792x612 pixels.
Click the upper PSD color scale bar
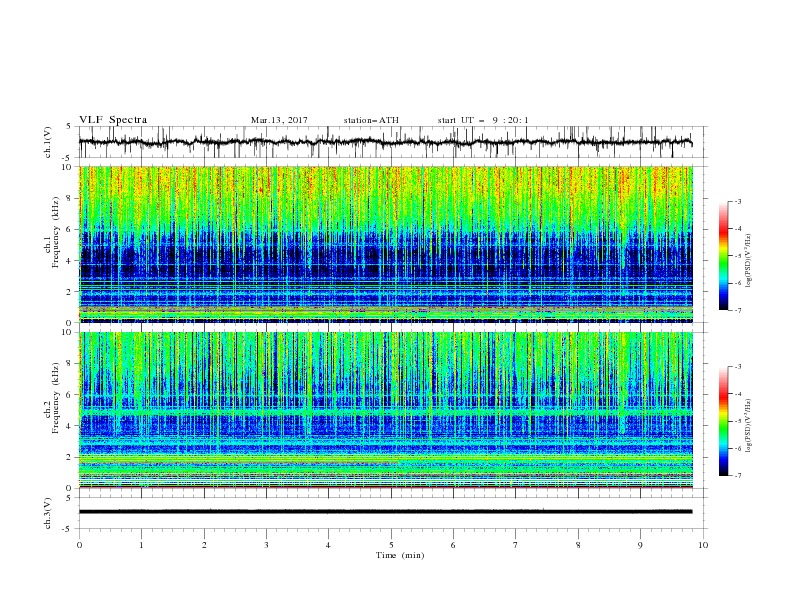[x=723, y=256]
